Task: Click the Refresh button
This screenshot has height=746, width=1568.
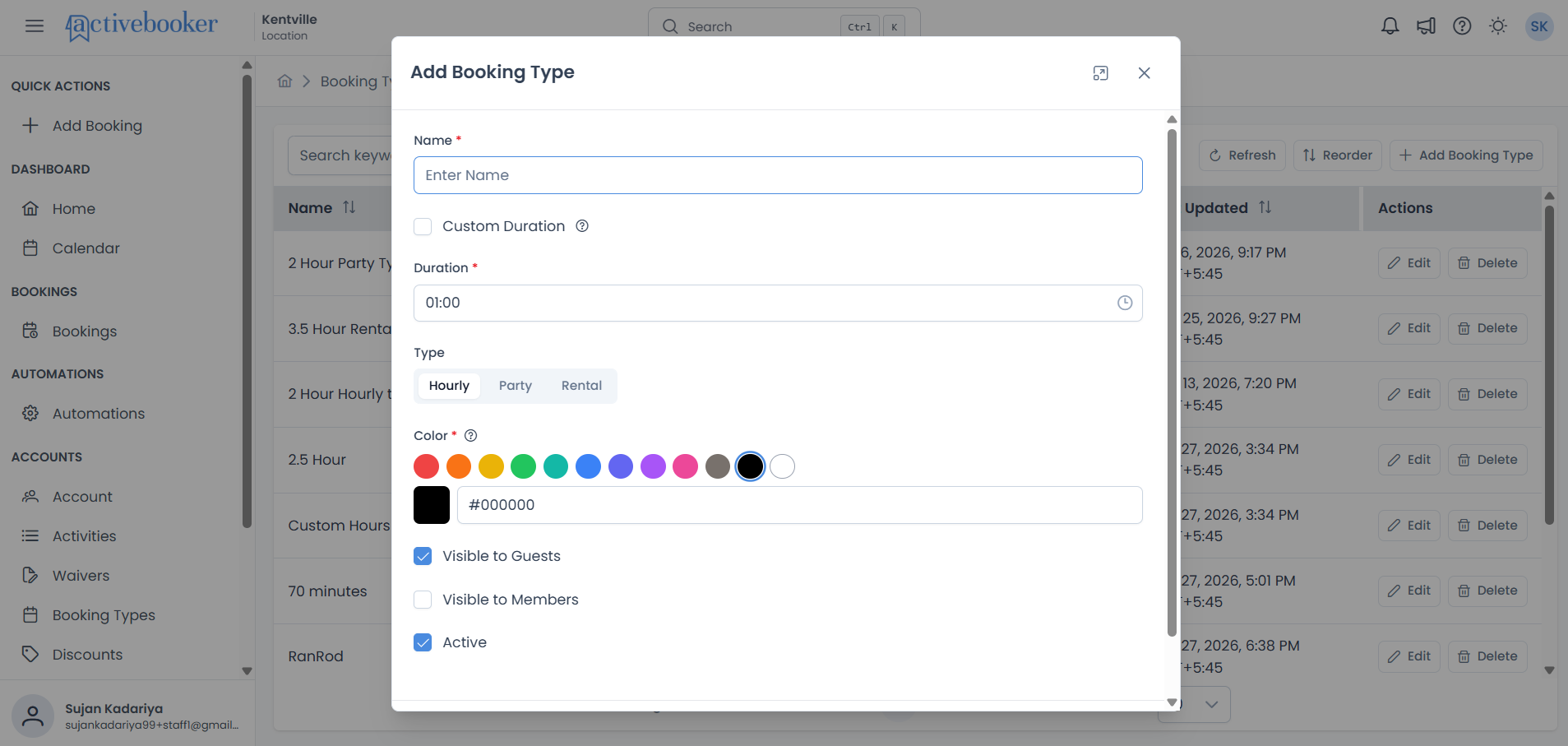Action: coord(1242,155)
